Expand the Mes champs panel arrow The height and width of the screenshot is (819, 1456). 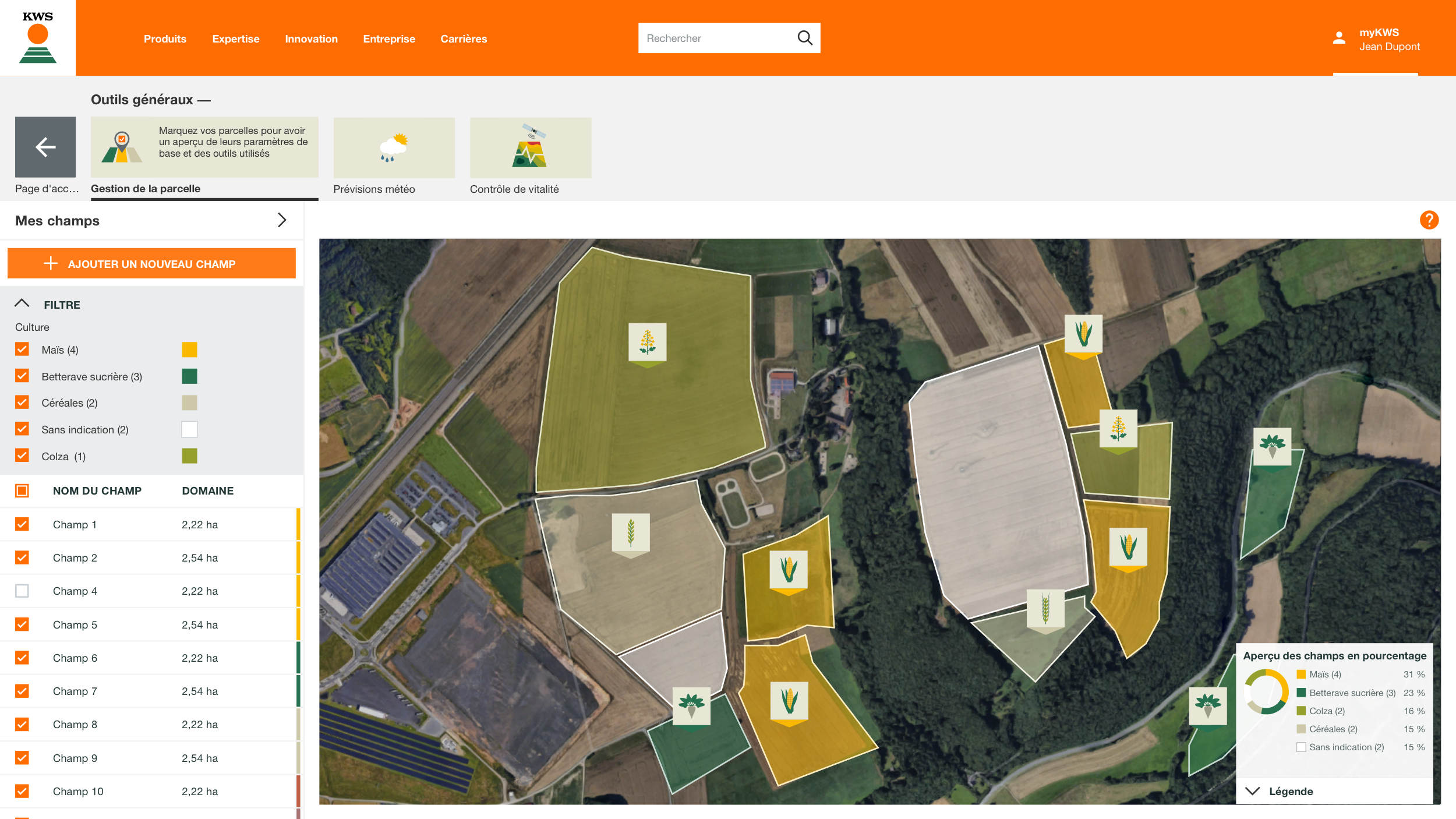pyautogui.click(x=282, y=221)
